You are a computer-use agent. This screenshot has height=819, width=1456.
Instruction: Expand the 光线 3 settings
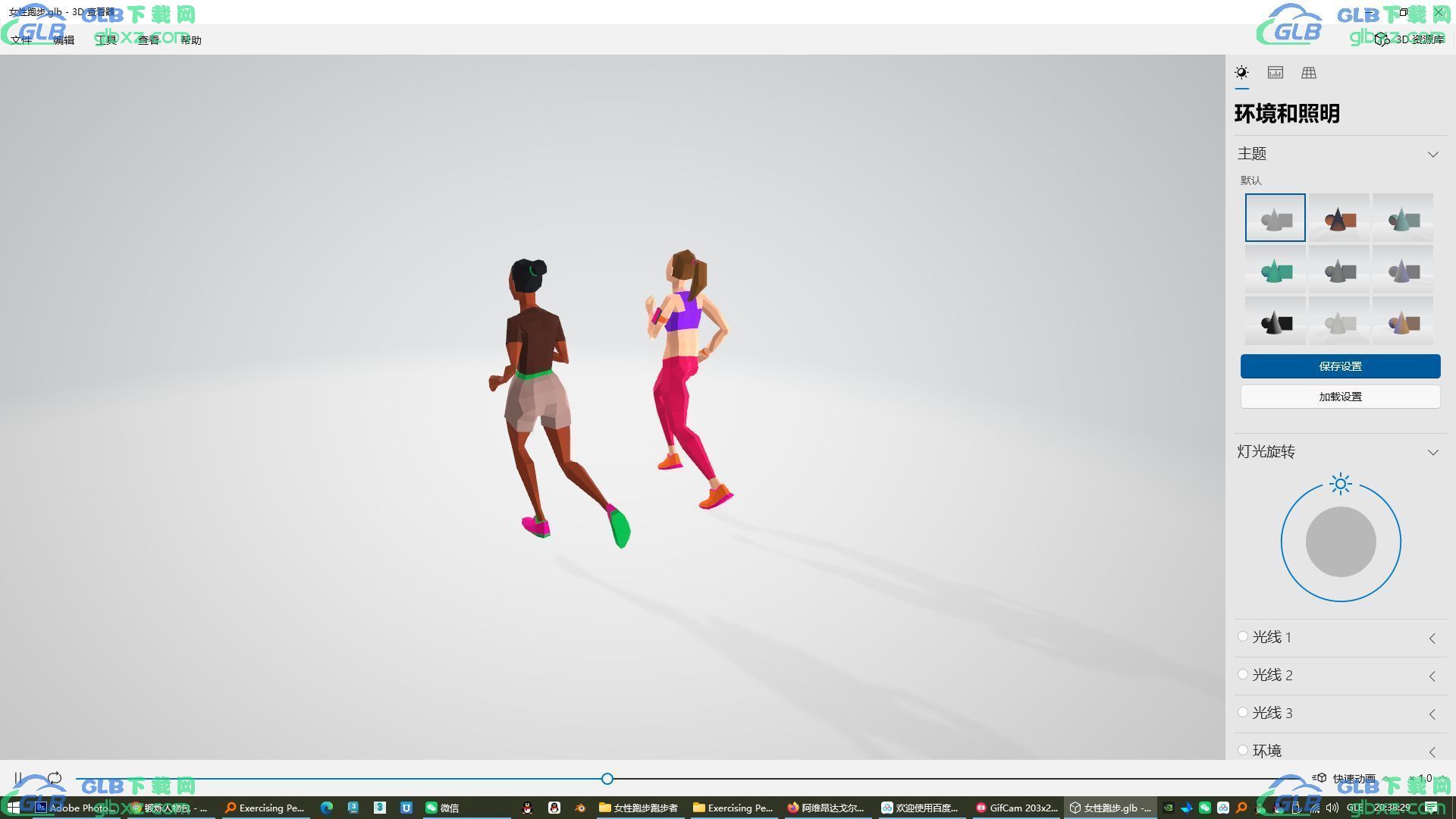pos(1432,714)
